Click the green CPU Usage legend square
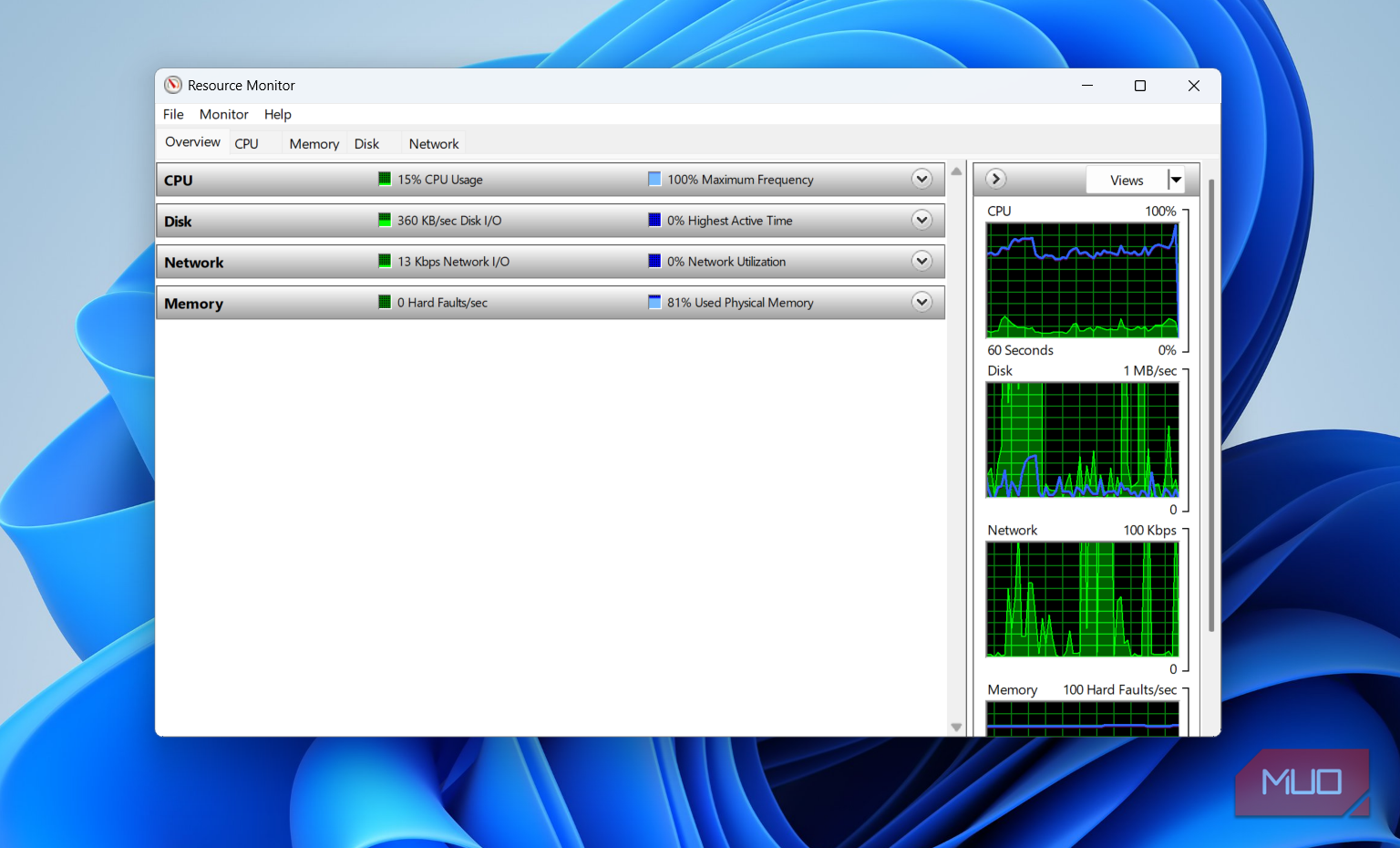The image size is (1400, 848). point(385,179)
